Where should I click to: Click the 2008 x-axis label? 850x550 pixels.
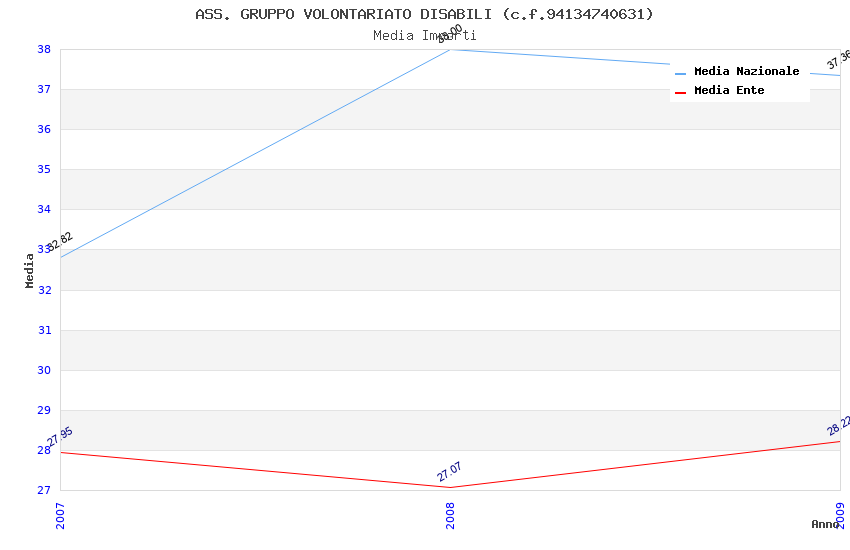[x=450, y=516]
